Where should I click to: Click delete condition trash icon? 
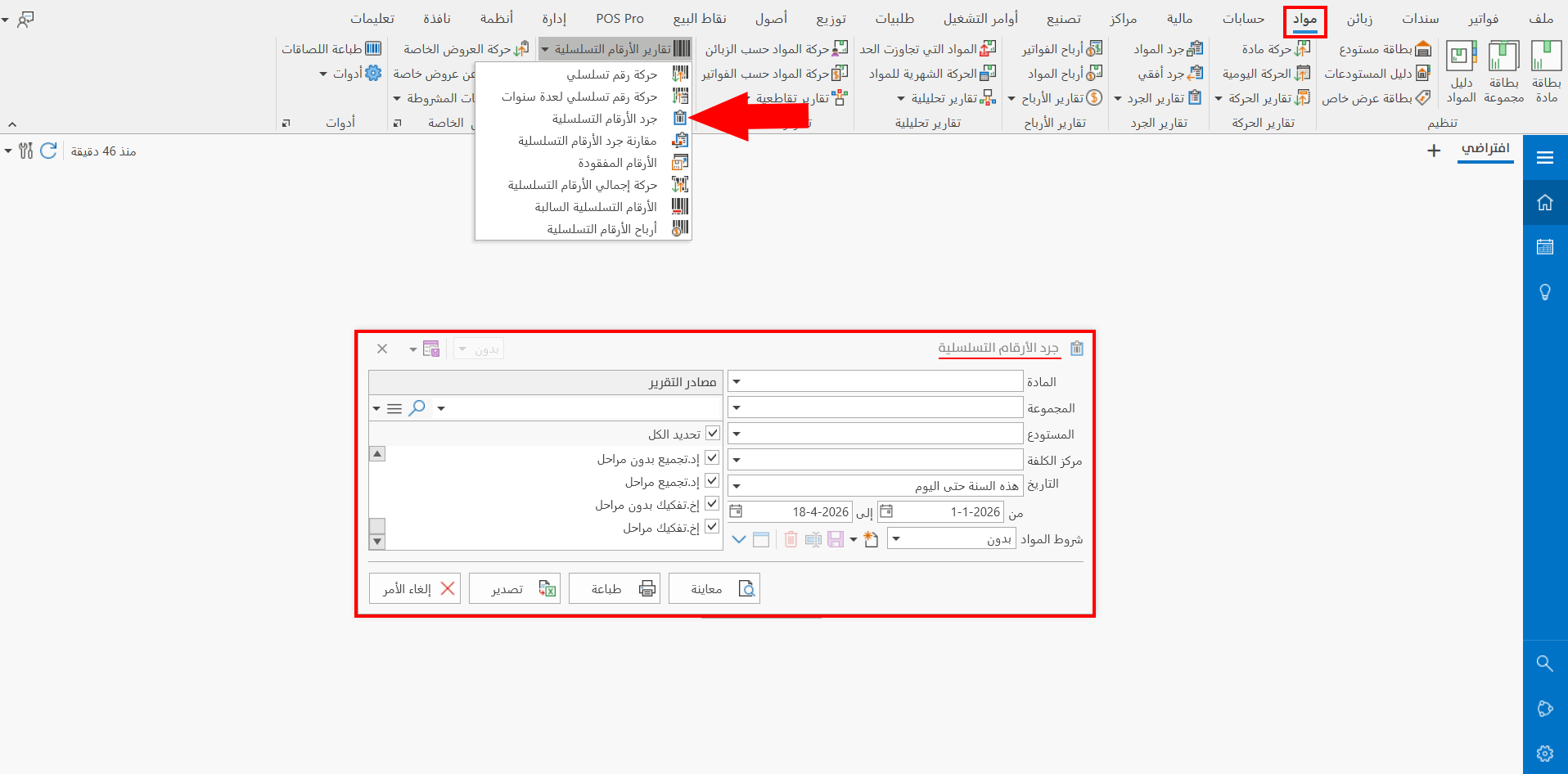coord(791,539)
